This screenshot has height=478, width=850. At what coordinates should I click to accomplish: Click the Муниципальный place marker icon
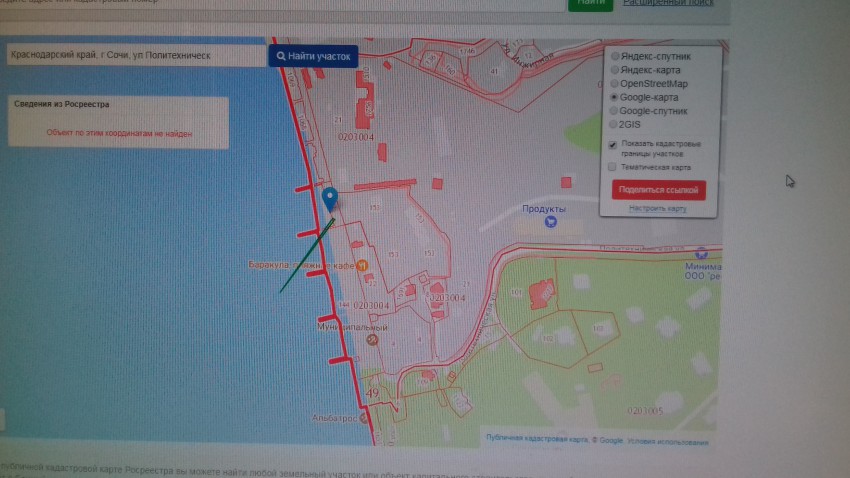pyautogui.click(x=372, y=340)
